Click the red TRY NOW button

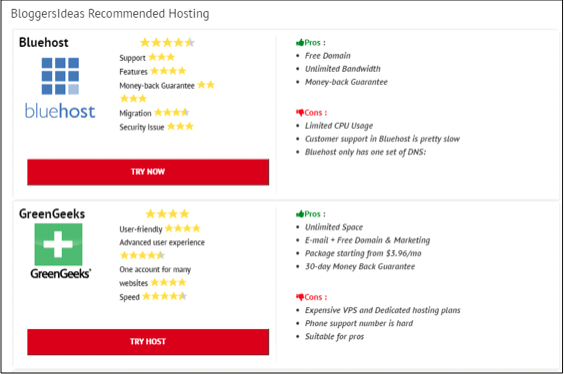[x=148, y=172]
